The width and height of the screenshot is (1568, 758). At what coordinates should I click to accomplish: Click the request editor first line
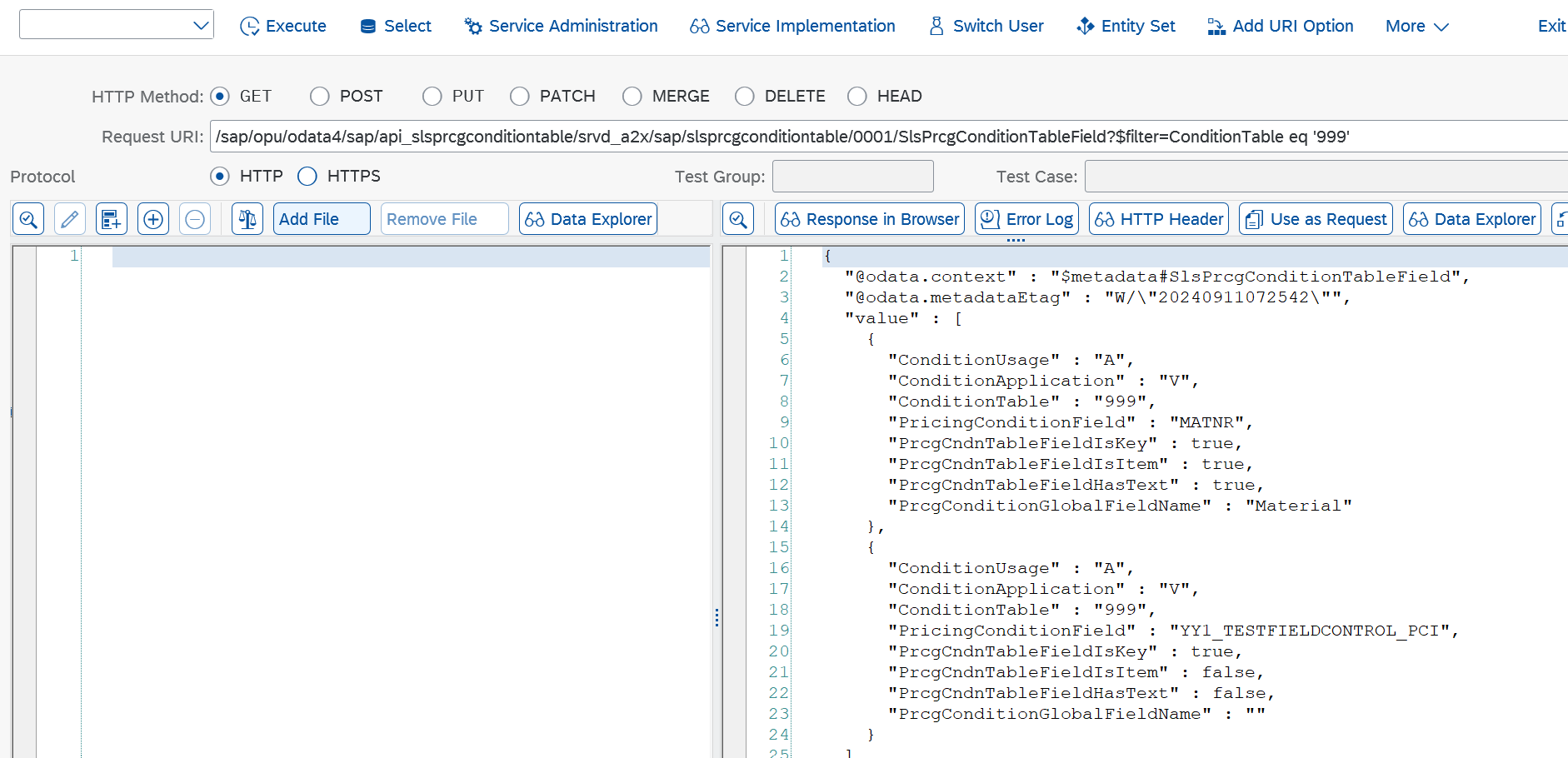click(411, 257)
